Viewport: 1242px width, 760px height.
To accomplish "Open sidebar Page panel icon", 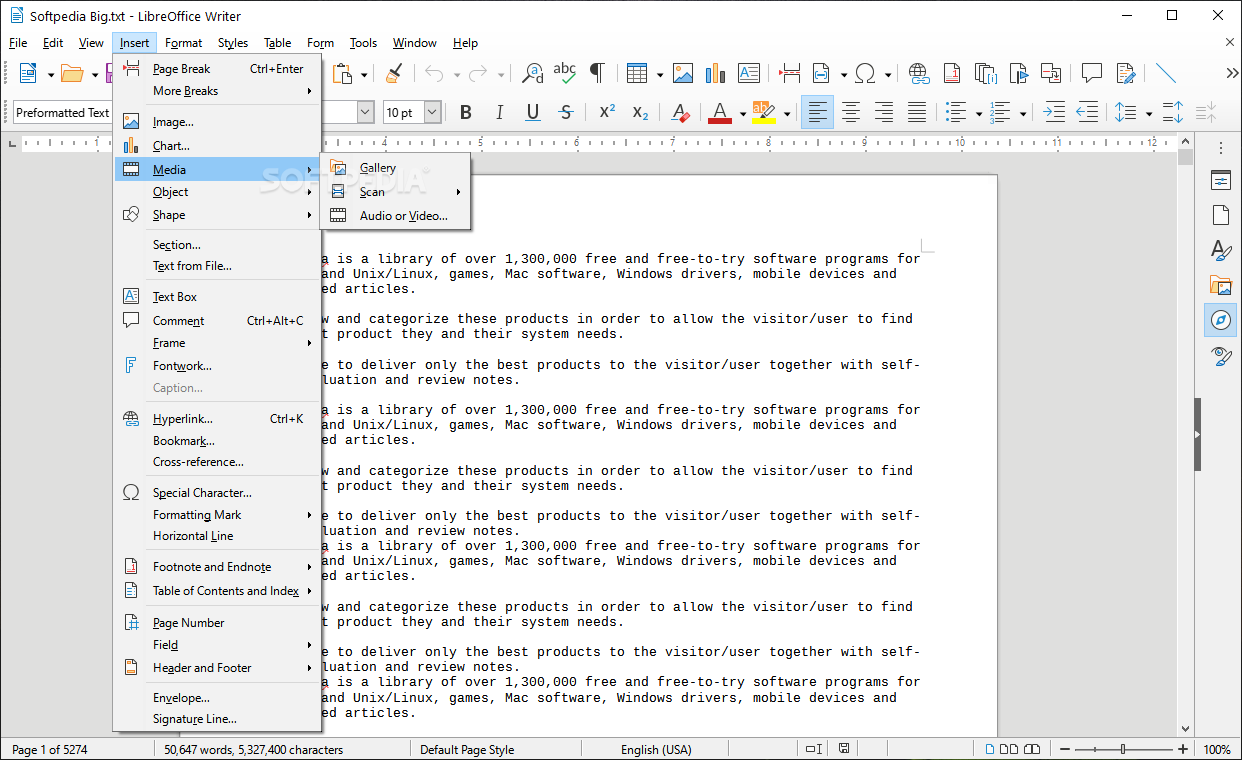I will coord(1221,215).
